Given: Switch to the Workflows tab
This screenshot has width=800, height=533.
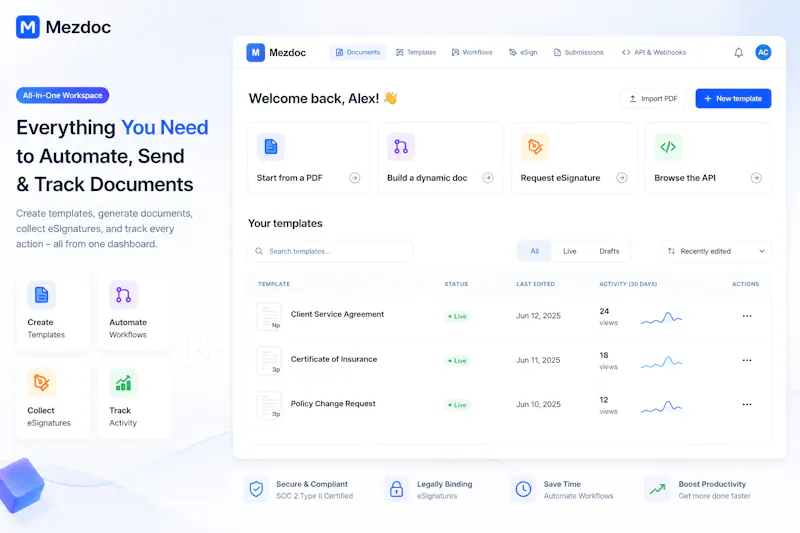Looking at the screenshot, I should tap(472, 53).
